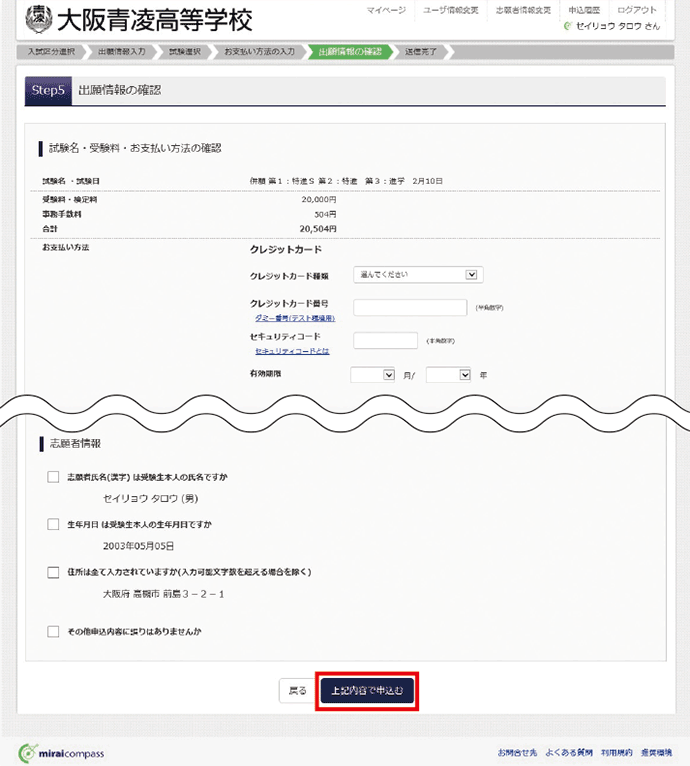Open the クレジットカード種類 dropdown
The width and height of the screenshot is (690, 766).
[x=418, y=275]
